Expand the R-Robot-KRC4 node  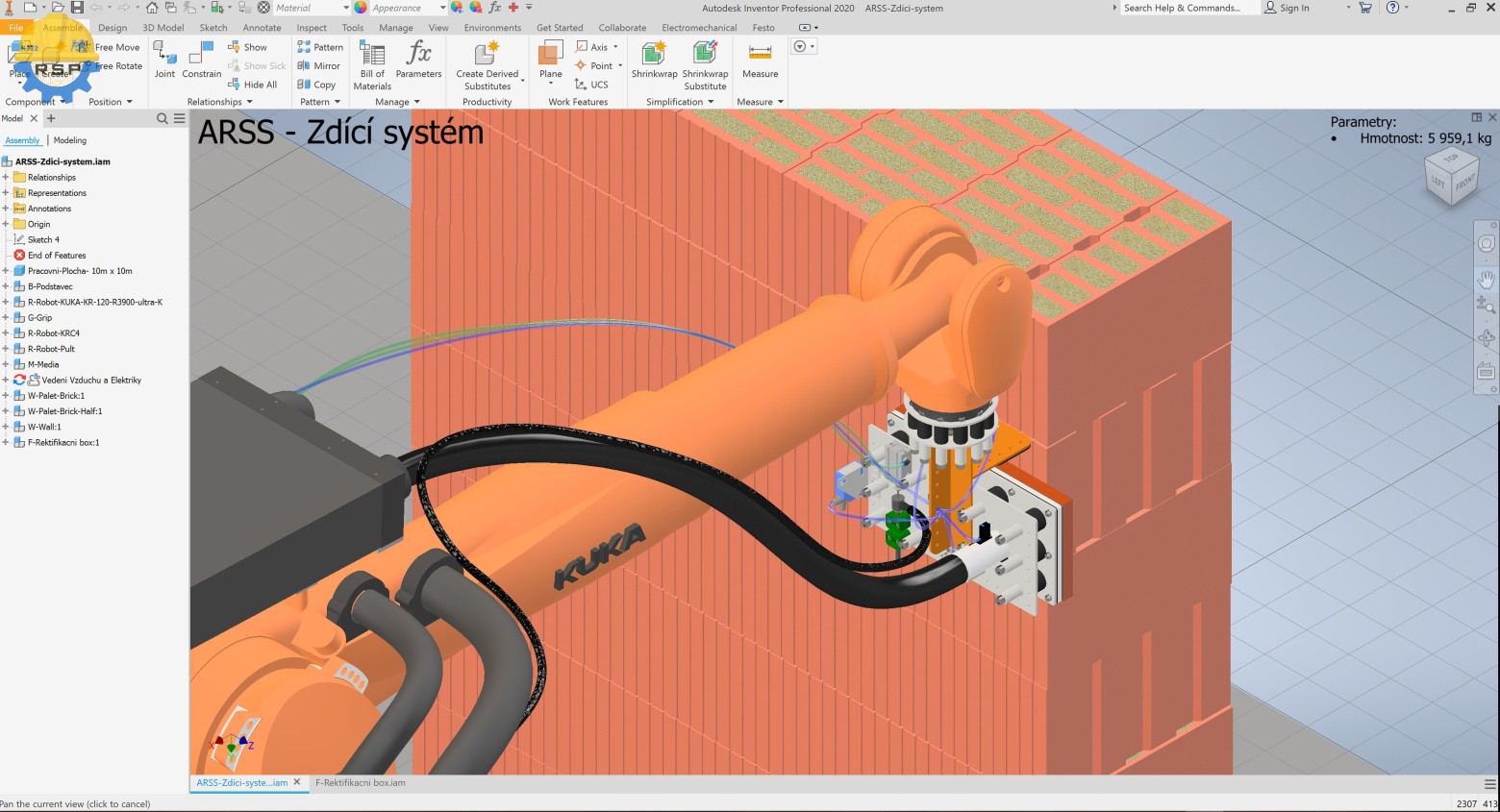coord(6,333)
